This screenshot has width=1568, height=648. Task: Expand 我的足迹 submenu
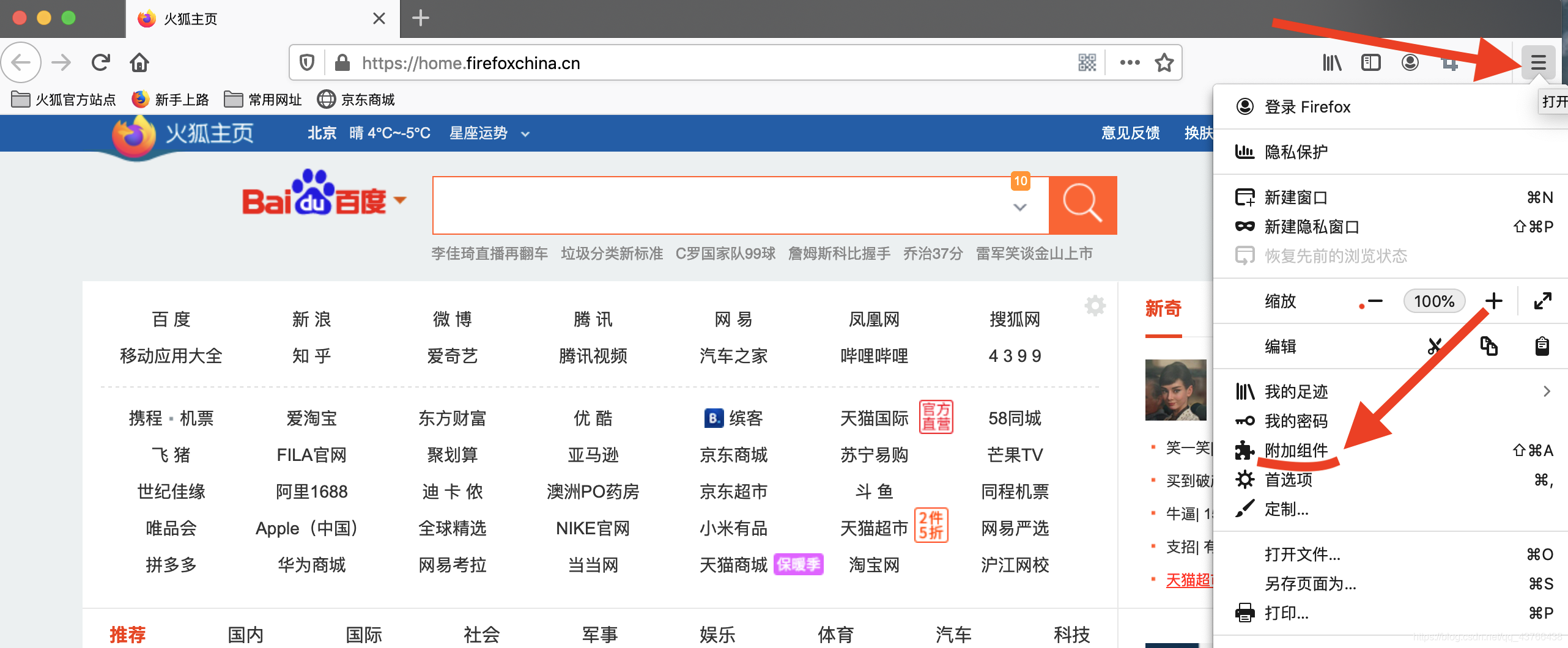1391,391
